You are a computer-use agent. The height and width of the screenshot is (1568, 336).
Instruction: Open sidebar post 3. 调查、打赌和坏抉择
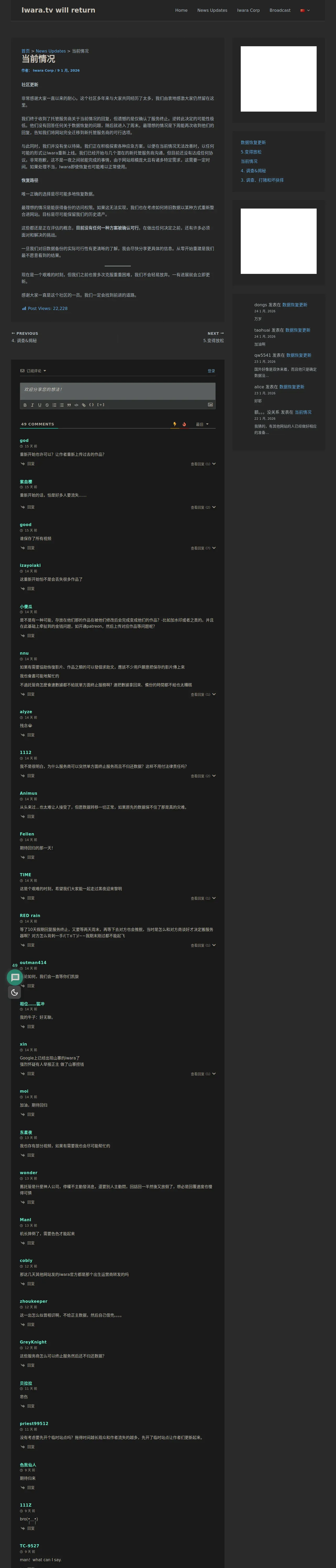pos(262,180)
